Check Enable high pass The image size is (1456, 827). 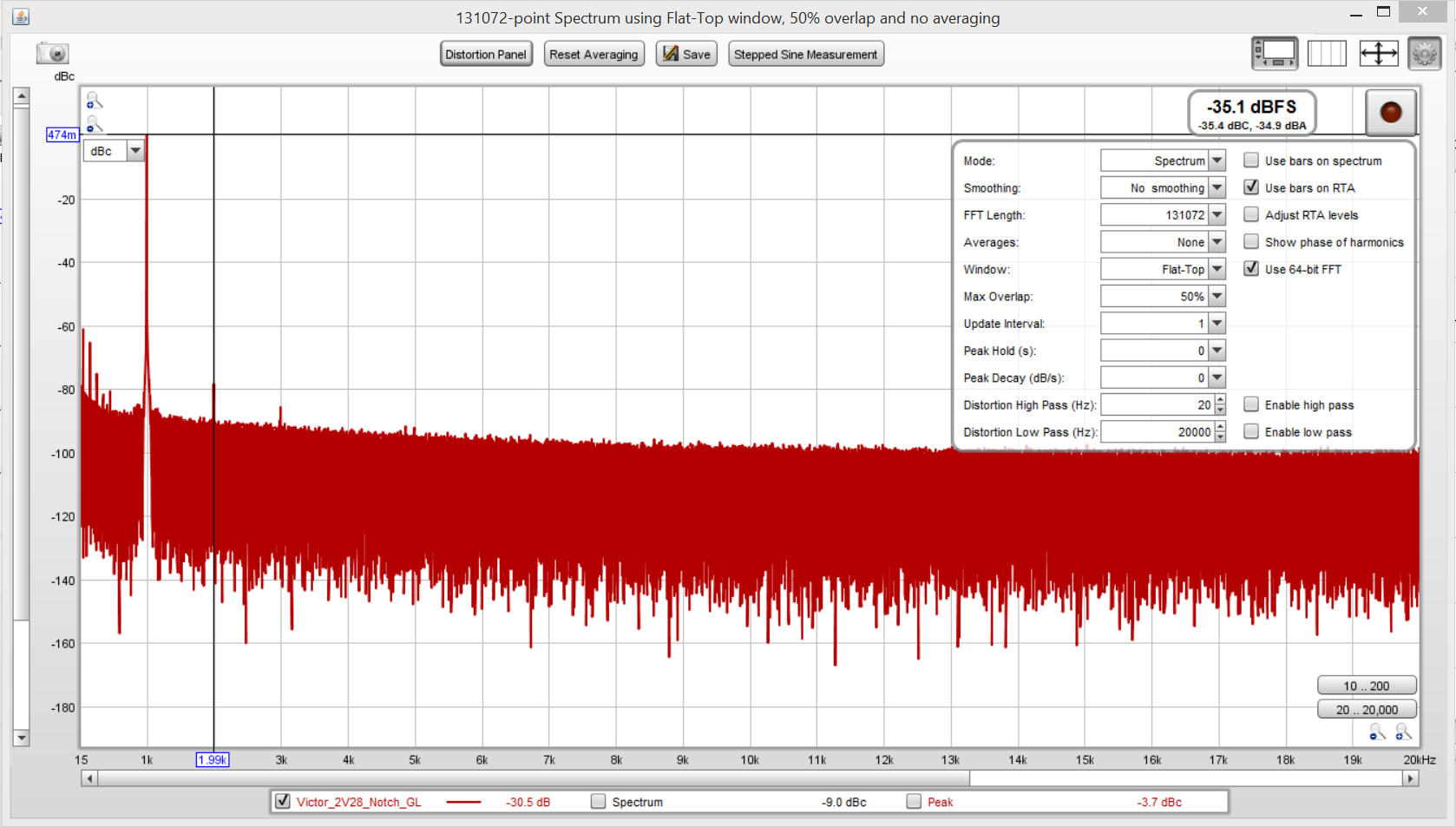tap(1251, 404)
